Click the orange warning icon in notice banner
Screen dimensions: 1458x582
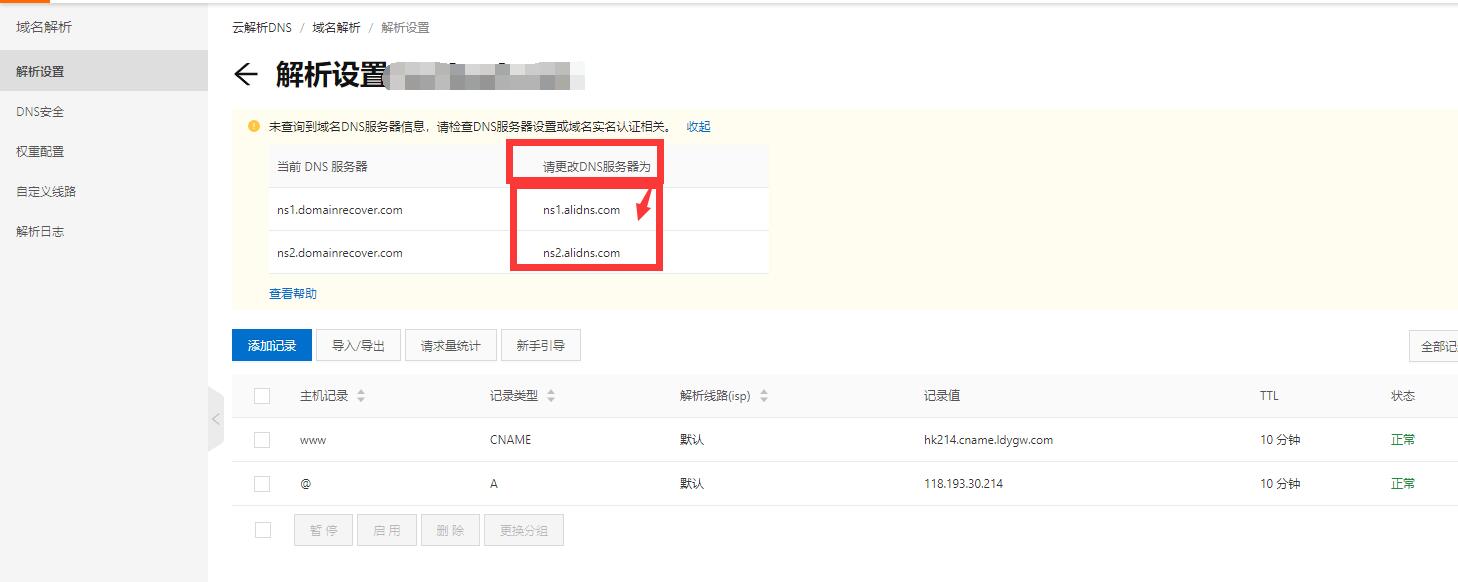(254, 127)
